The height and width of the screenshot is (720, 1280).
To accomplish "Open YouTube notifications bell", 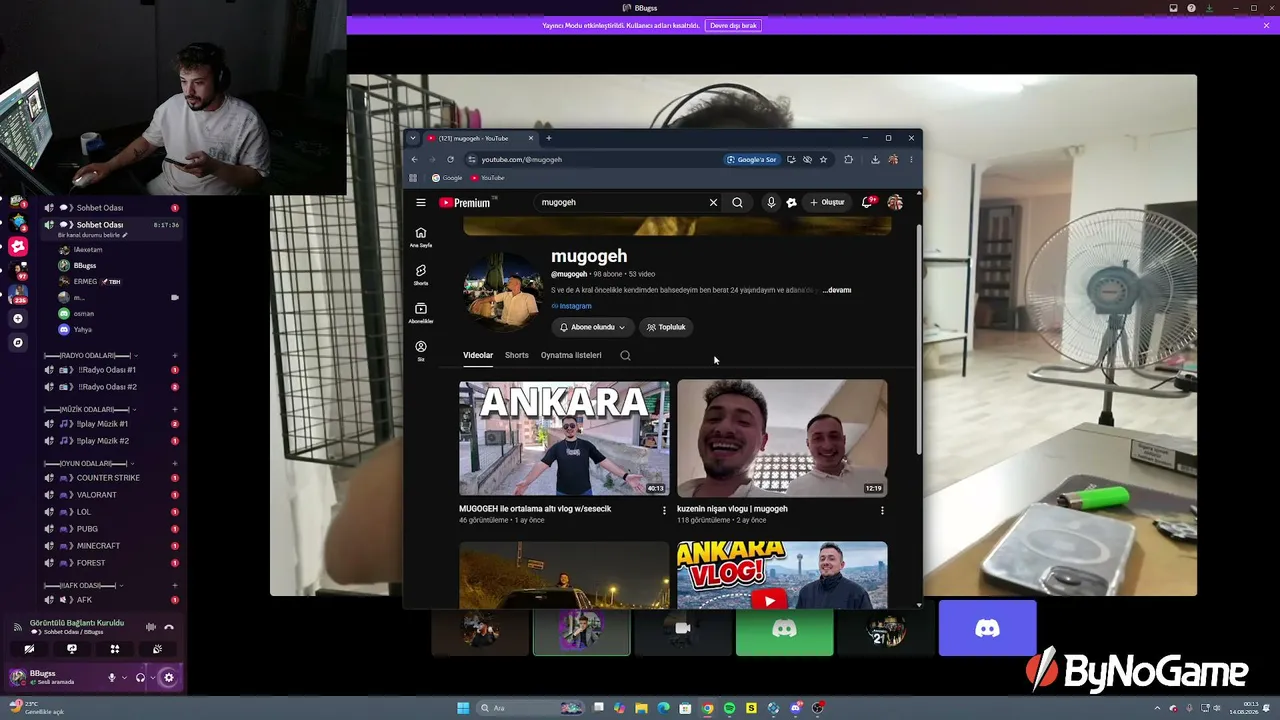I will click(x=867, y=202).
